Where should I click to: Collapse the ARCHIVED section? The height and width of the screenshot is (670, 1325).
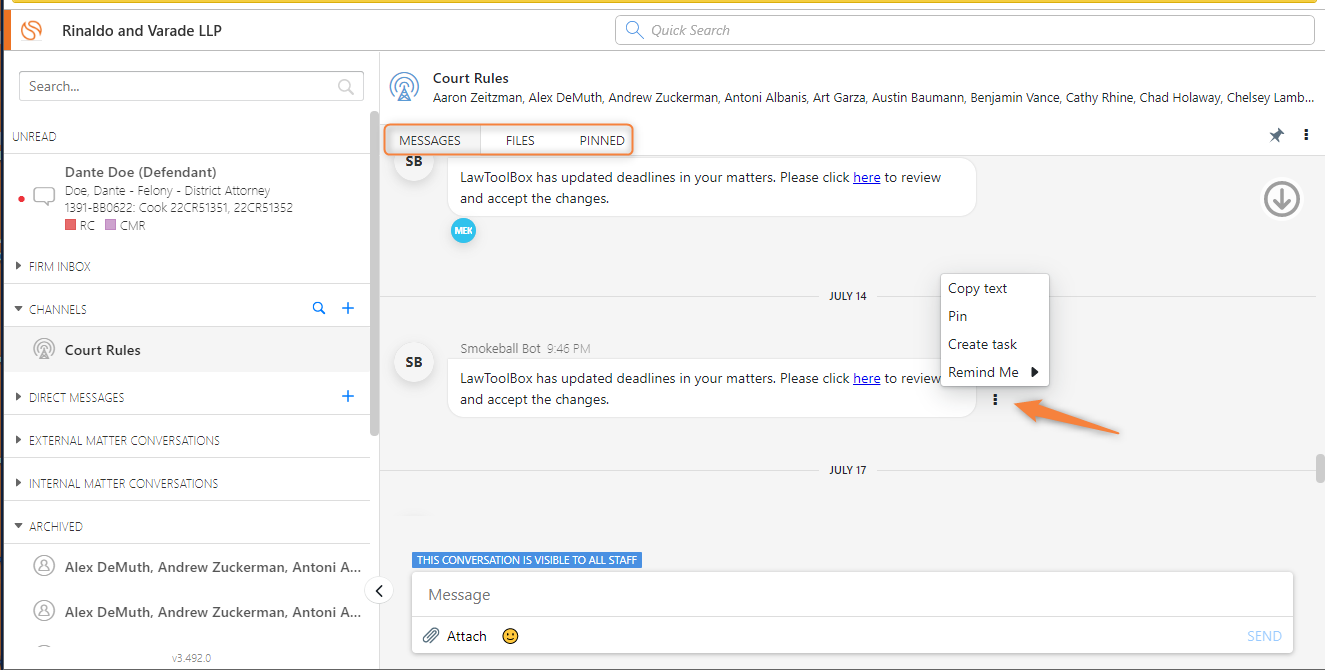click(x=19, y=527)
